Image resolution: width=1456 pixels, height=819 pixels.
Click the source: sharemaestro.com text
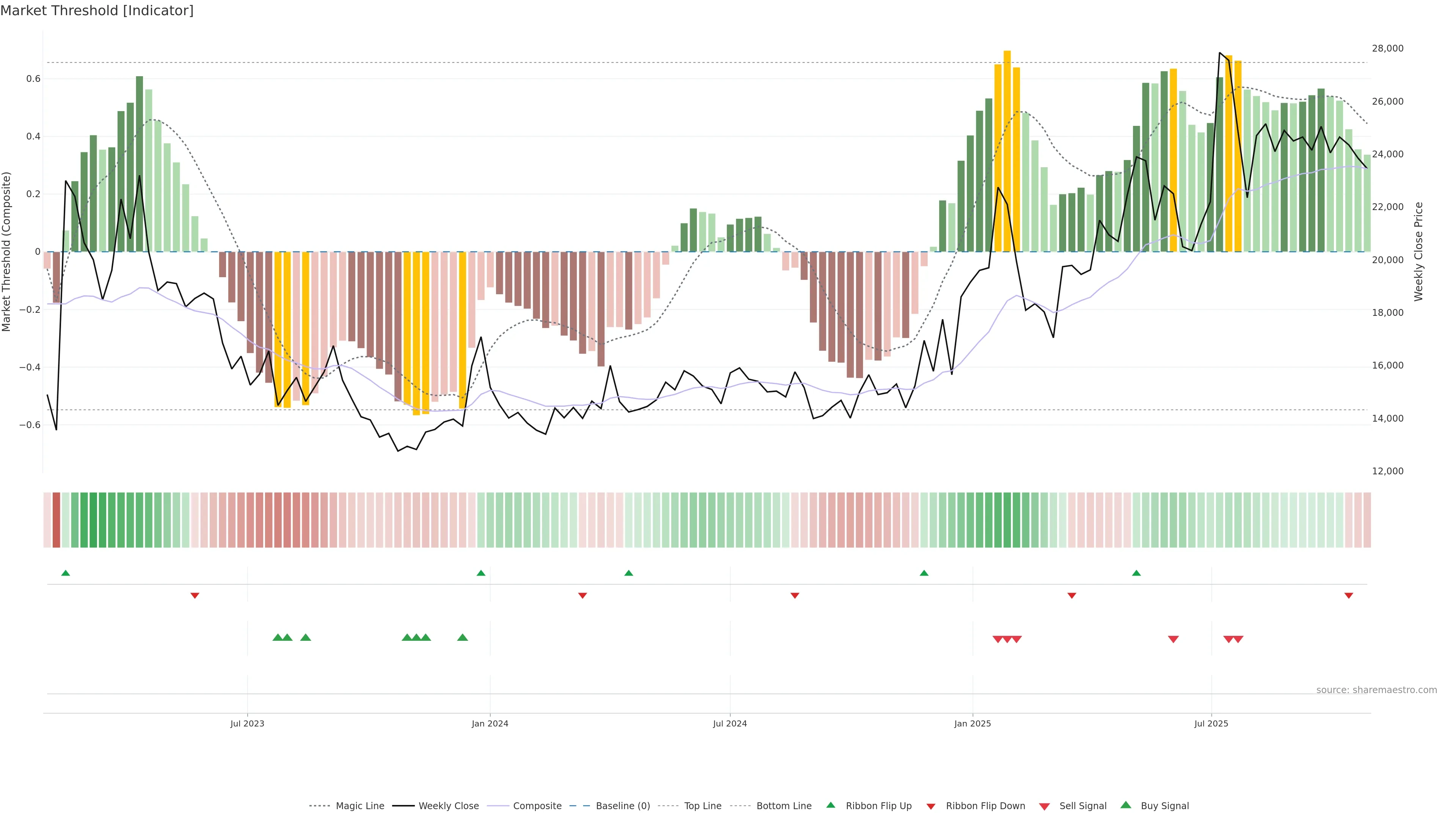click(x=1376, y=690)
